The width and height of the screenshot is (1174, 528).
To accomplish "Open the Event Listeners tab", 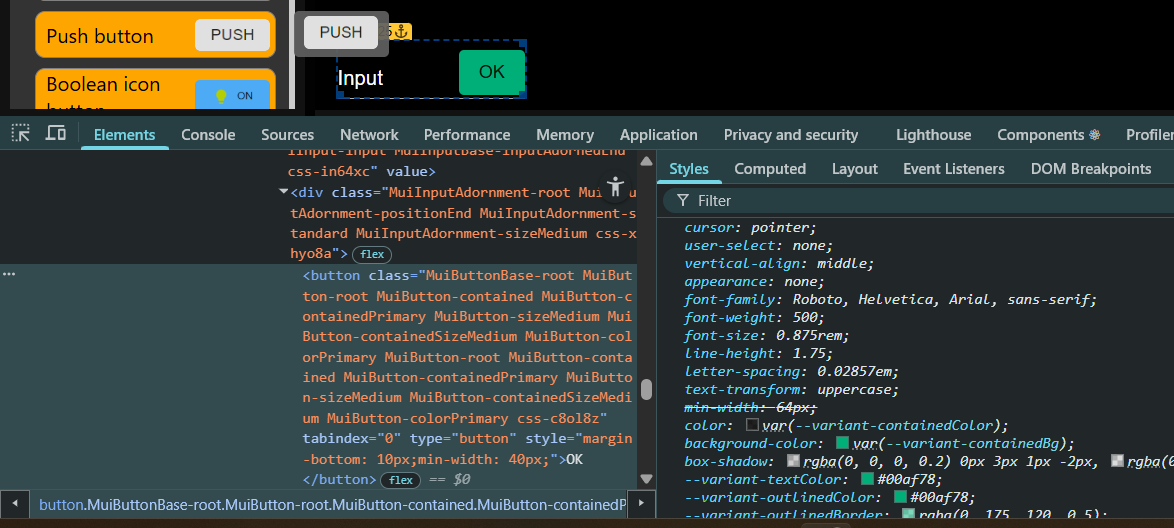I will pos(953,169).
